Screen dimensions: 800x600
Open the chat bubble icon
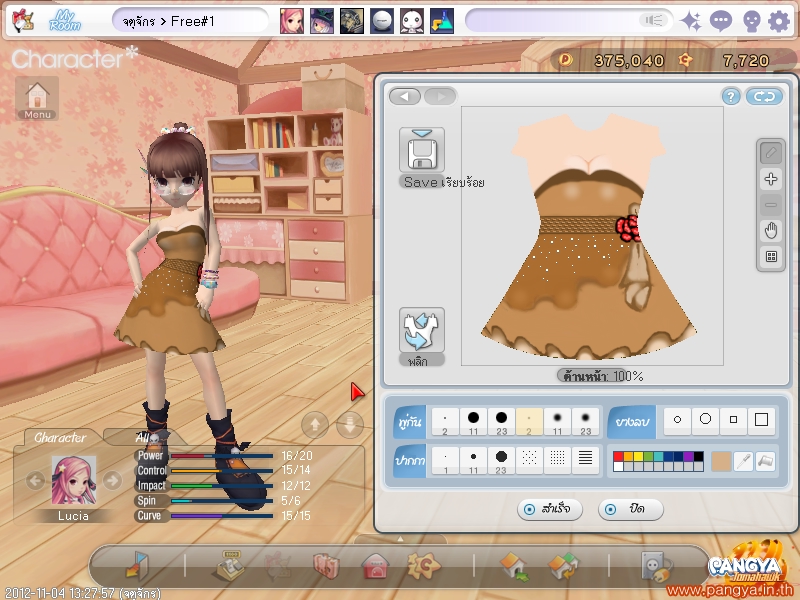pyautogui.click(x=720, y=21)
